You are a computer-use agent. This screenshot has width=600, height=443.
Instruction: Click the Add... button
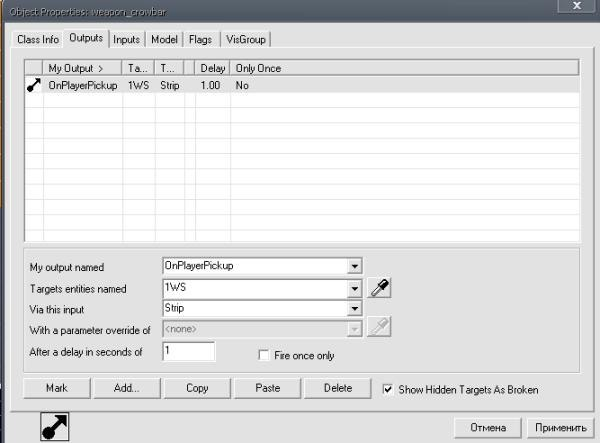(127, 388)
